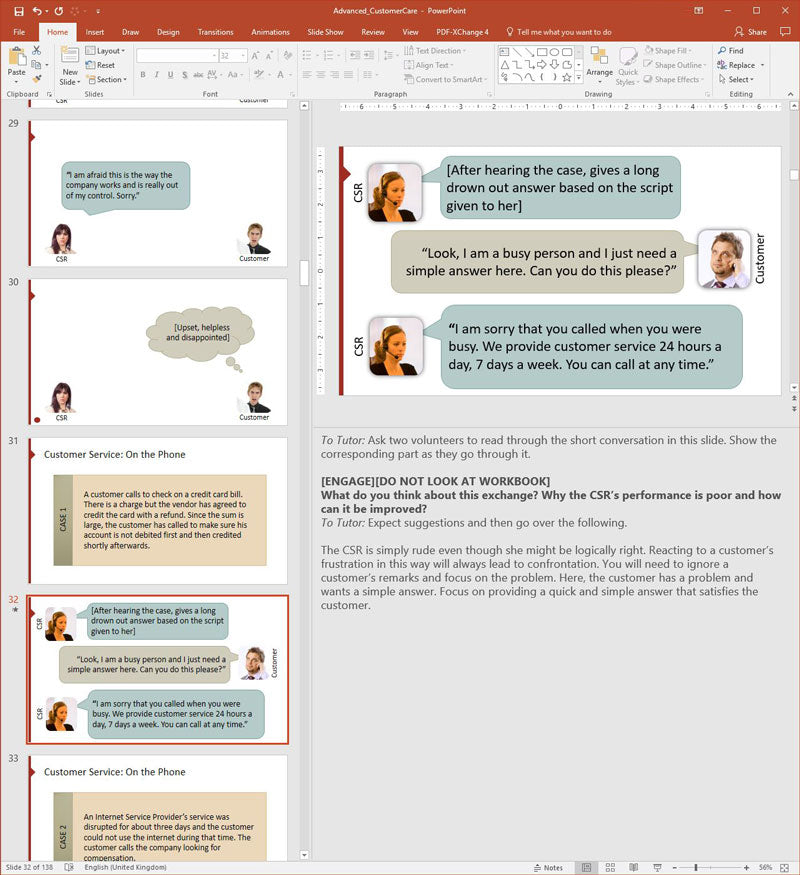Open Ribbon Display Options in the title bar
The width and height of the screenshot is (800, 875).
click(x=698, y=11)
